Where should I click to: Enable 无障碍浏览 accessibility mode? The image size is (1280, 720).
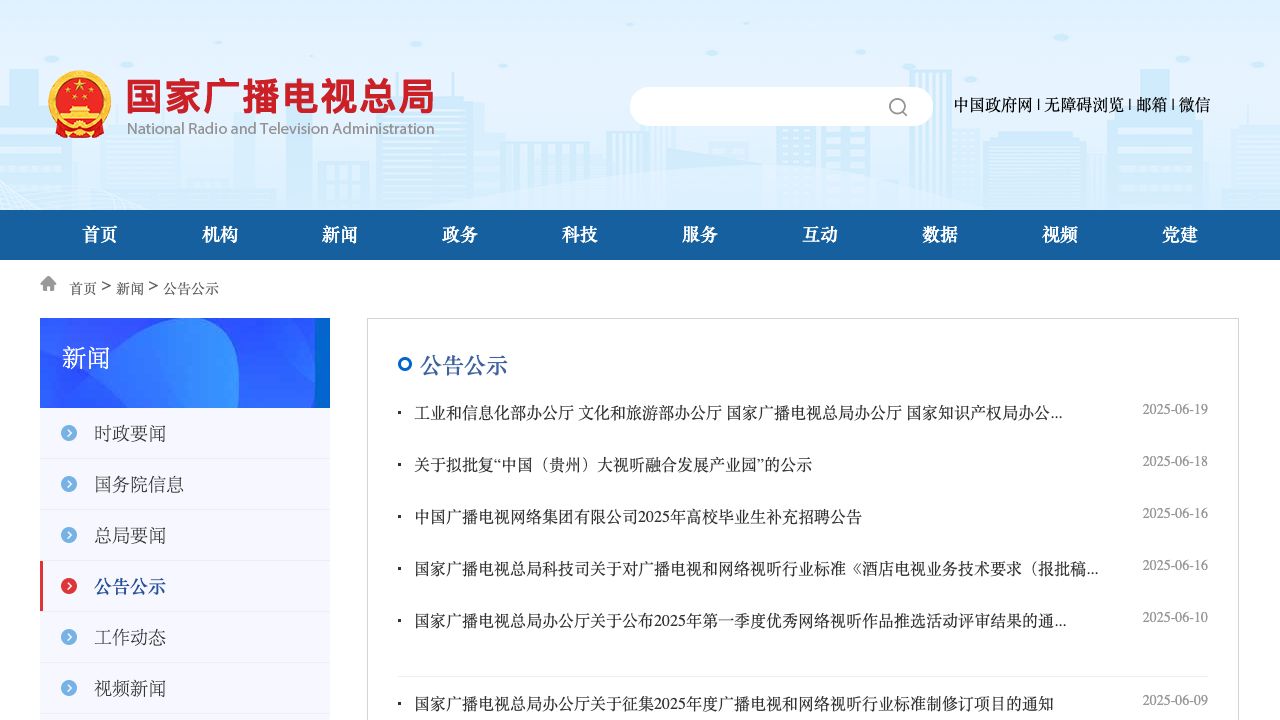coord(1084,105)
